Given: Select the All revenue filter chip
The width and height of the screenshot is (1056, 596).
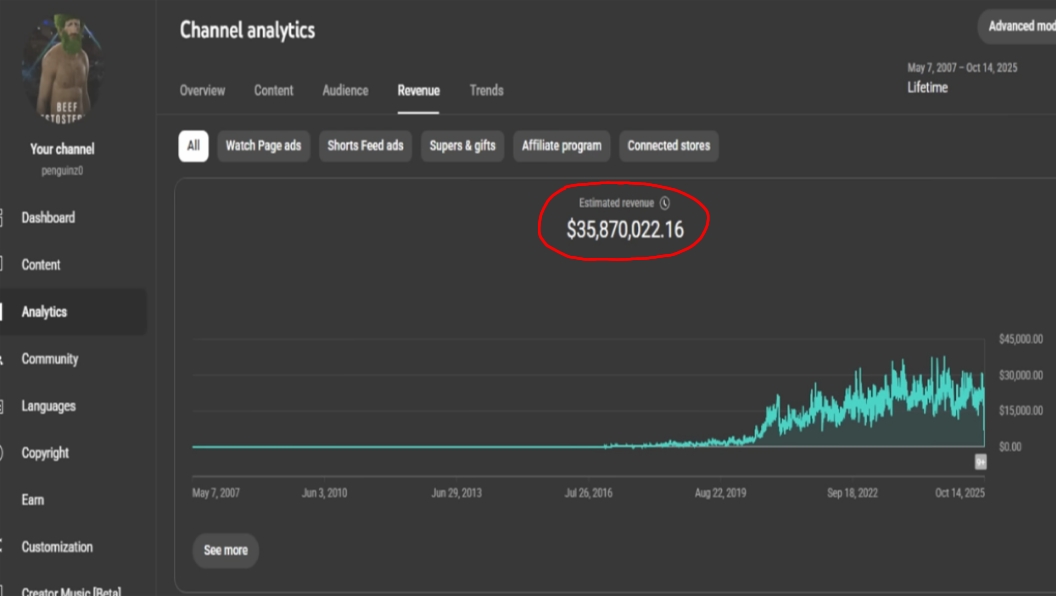Looking at the screenshot, I should pos(193,146).
